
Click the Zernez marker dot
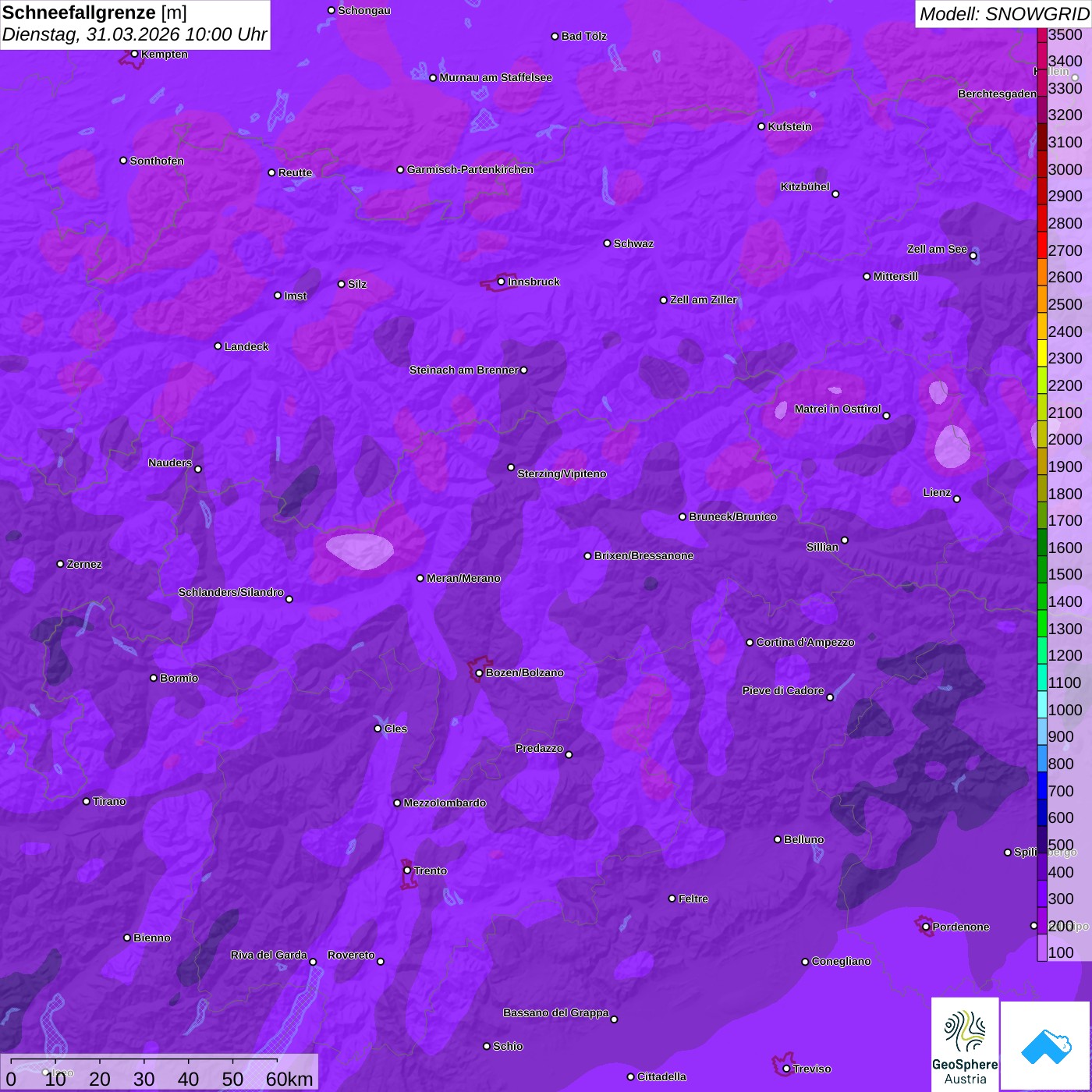click(x=60, y=564)
